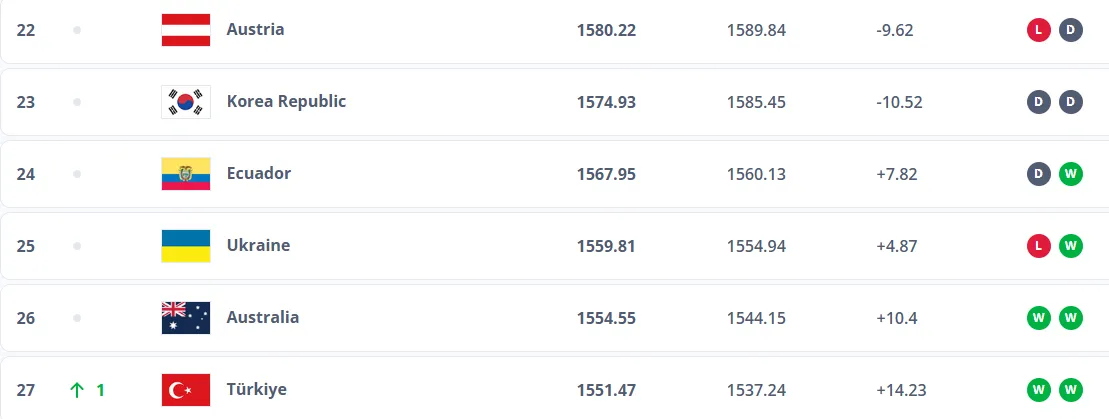Open the Australia team link
The width and height of the screenshot is (1109, 419).
262,318
